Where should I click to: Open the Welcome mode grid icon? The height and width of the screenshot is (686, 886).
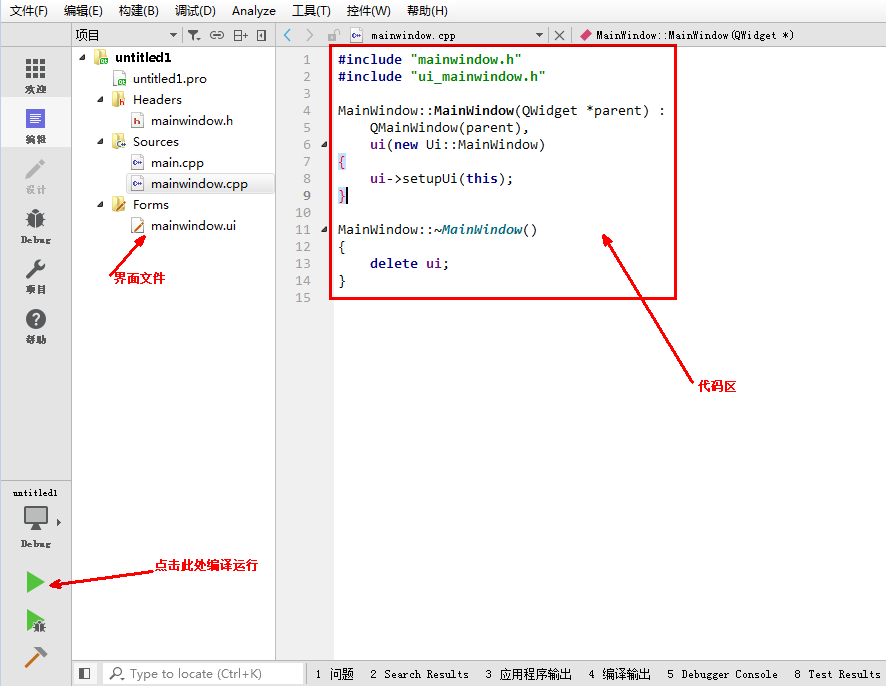[35, 69]
